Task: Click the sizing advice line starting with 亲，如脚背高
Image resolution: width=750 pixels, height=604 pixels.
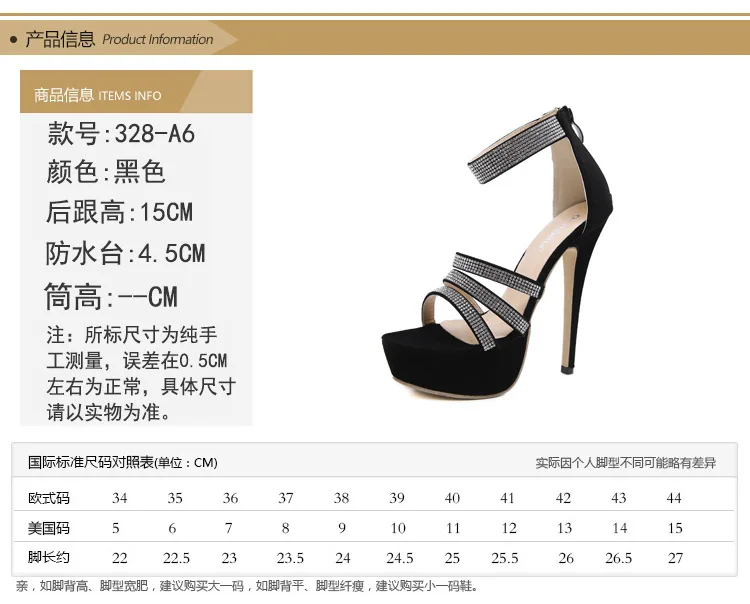Action: pos(247,586)
